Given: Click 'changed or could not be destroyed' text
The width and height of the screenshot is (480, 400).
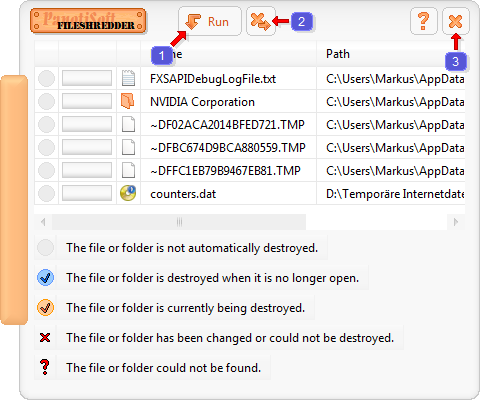Looking at the screenshot, I should (230, 338).
